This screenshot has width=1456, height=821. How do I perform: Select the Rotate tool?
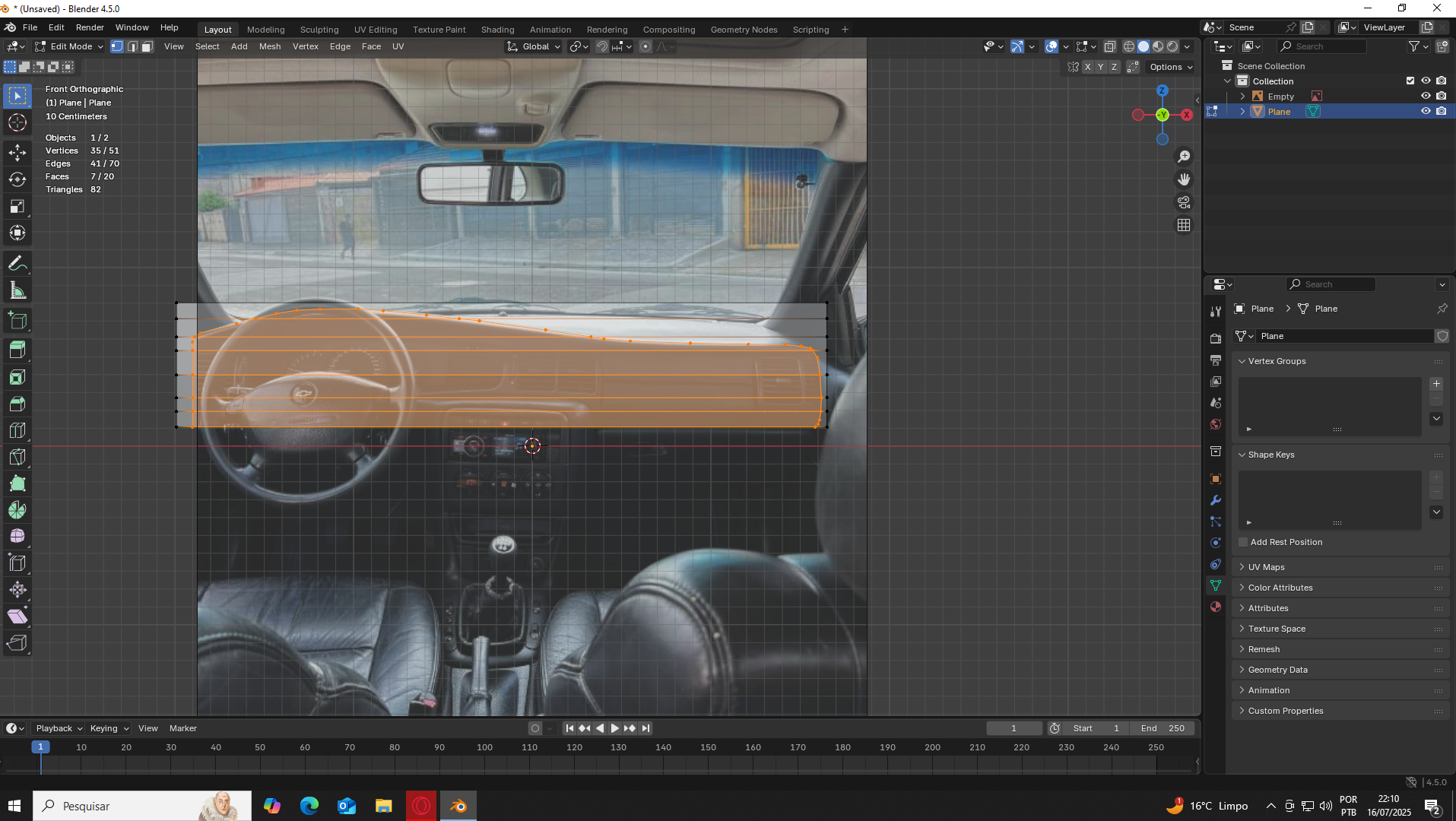tap(17, 180)
